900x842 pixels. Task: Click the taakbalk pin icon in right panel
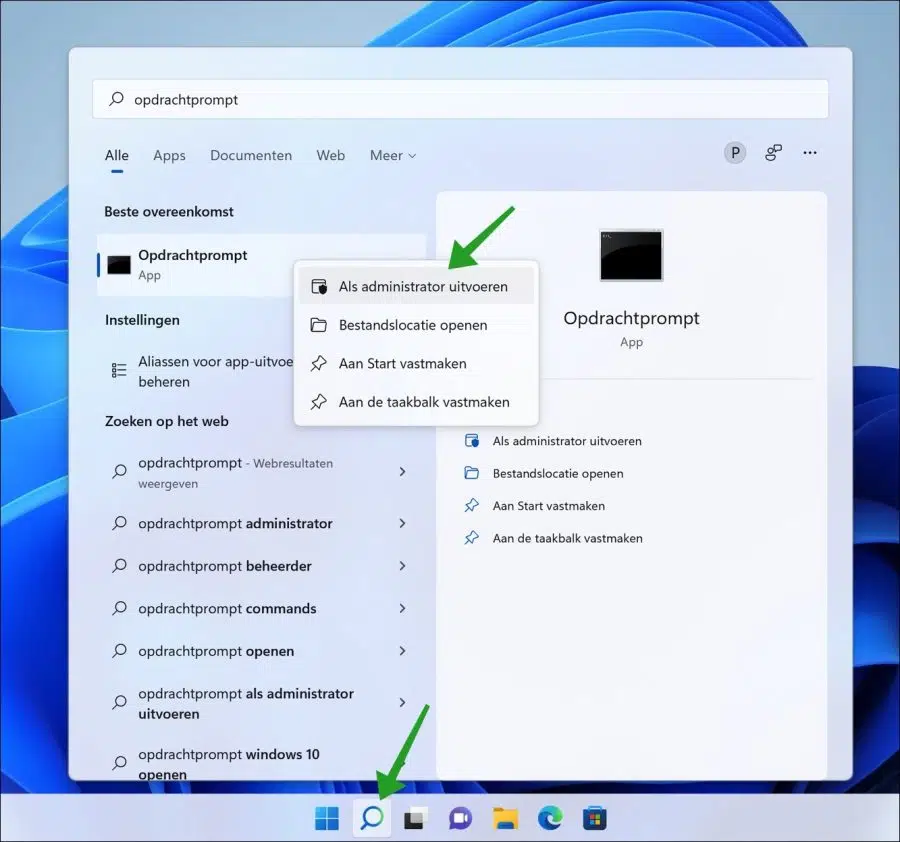[x=472, y=538]
